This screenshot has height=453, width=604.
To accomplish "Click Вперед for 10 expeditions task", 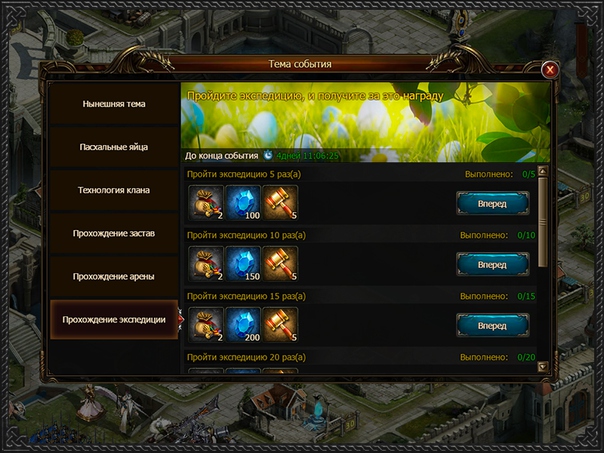I will [493, 265].
